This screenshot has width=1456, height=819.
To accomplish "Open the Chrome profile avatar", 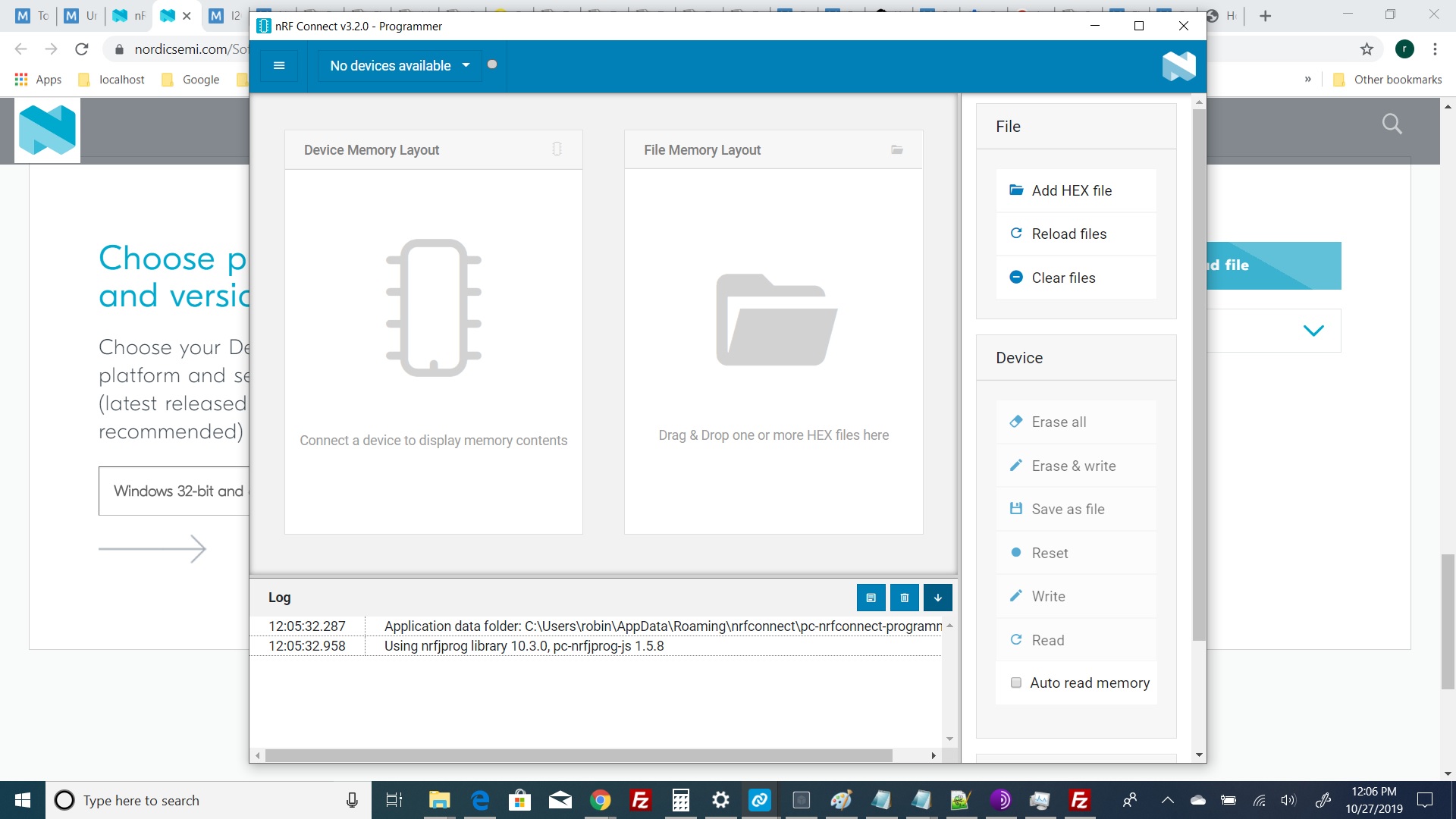I will 1404,49.
